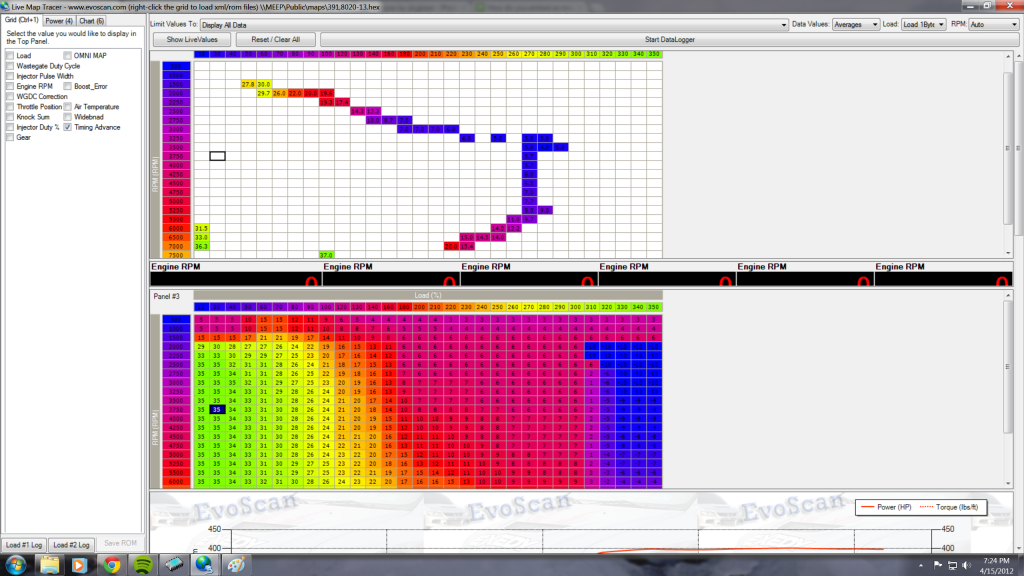Check WGDC Correction option
1024x576 pixels.
click(10, 97)
